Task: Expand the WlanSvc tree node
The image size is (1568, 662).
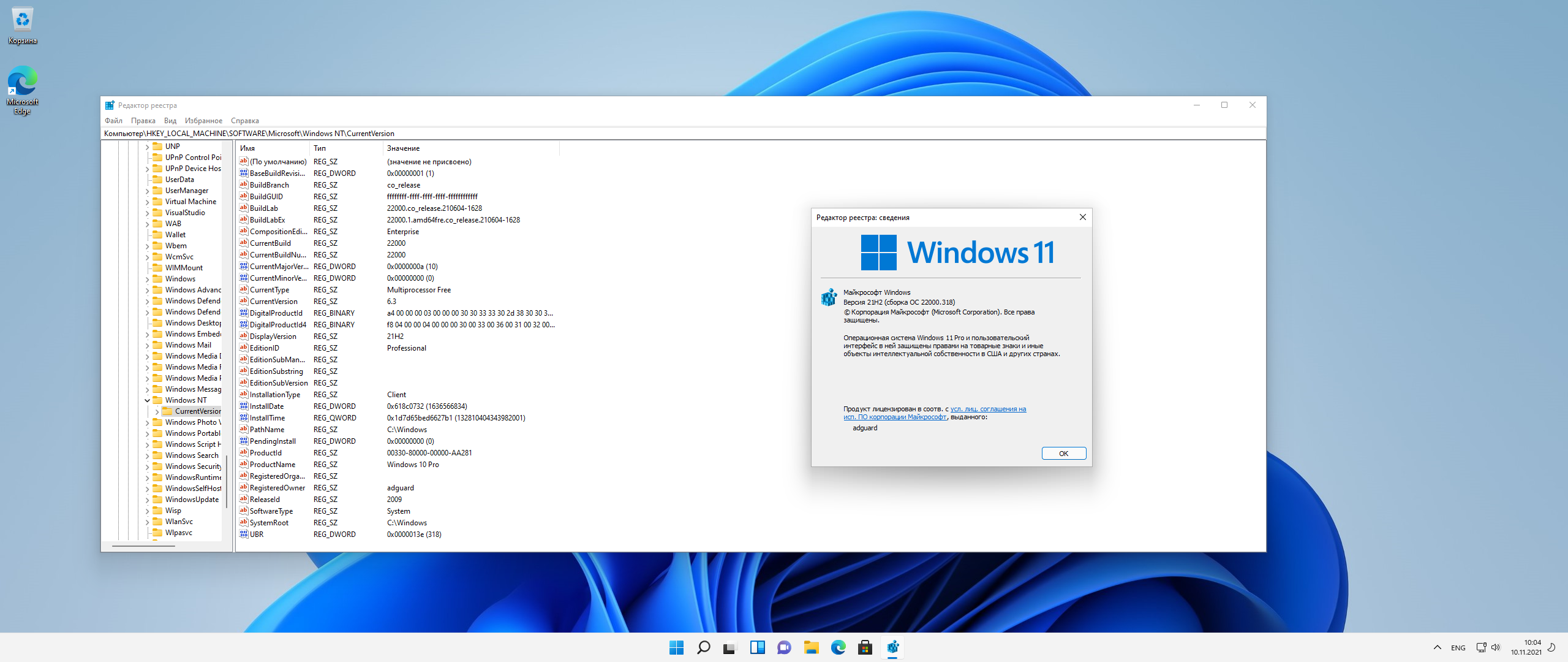Action: coord(147,522)
